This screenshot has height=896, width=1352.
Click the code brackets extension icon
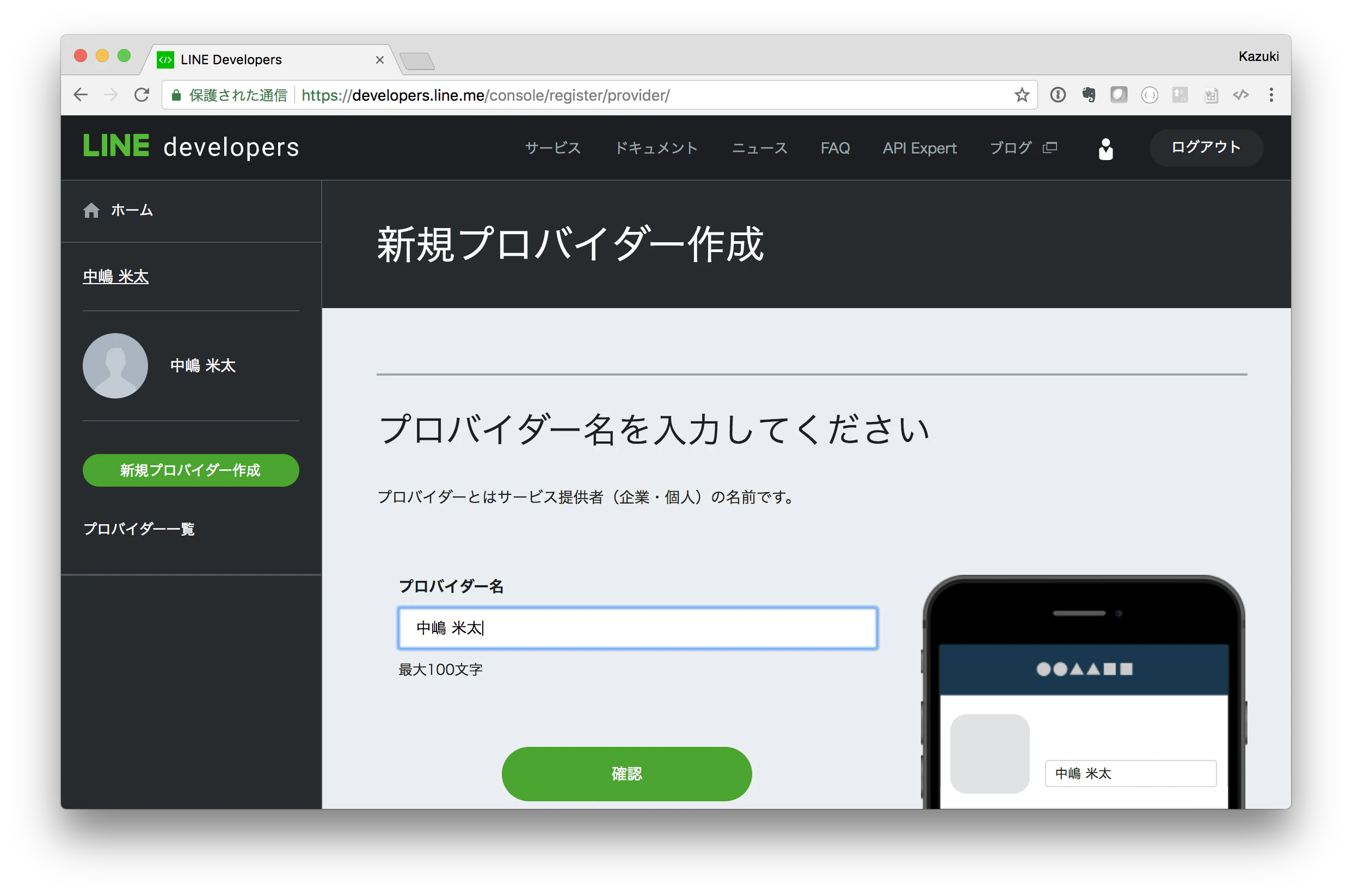(x=1240, y=95)
